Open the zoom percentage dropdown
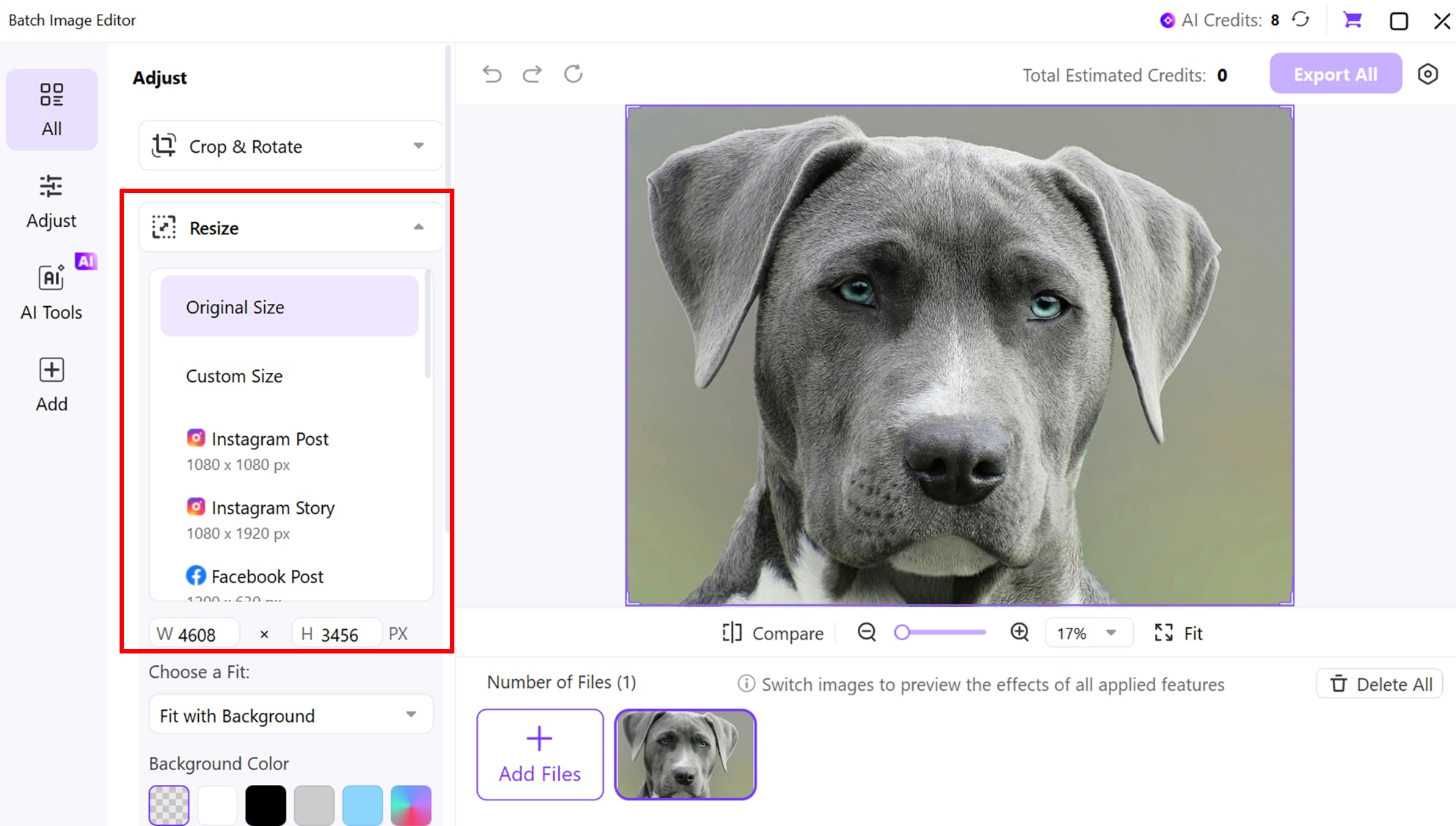 [x=1088, y=632]
